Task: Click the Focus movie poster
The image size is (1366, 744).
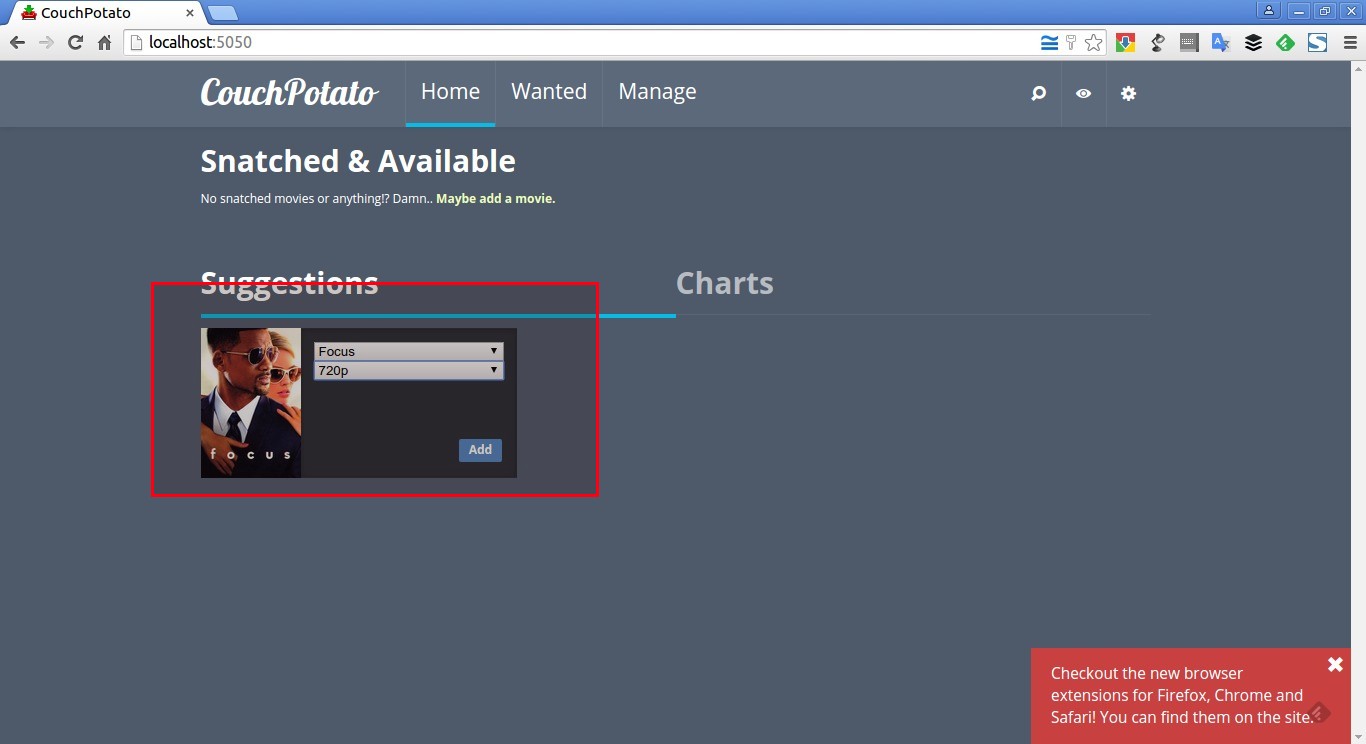Action: point(251,402)
